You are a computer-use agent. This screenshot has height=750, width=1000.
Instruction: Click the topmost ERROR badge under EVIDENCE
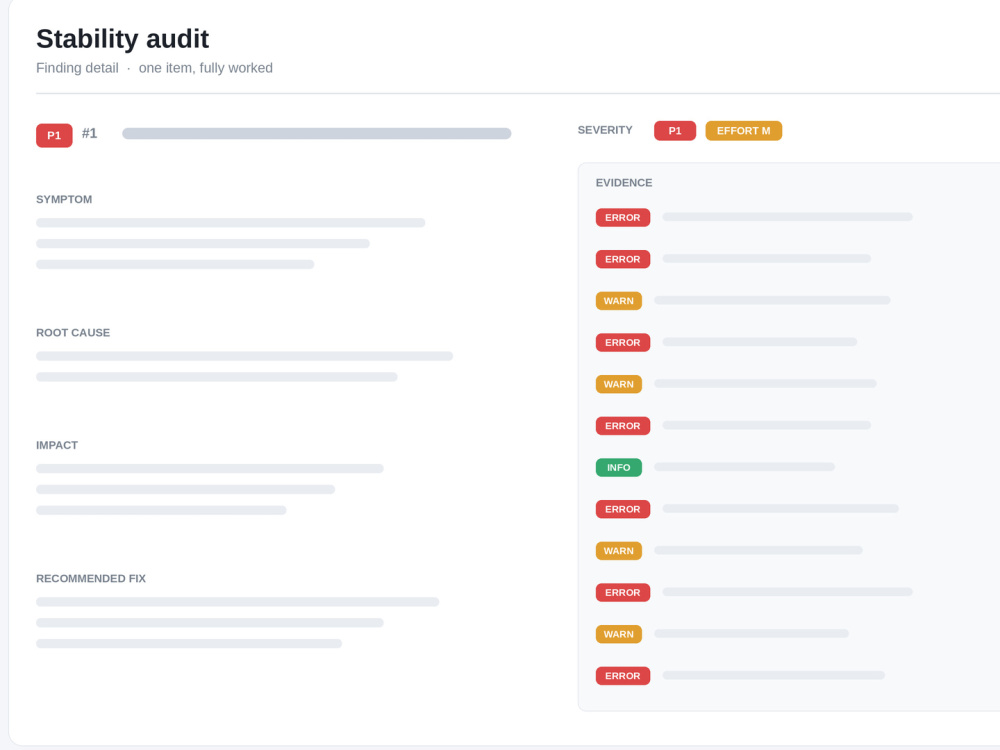[x=623, y=217]
